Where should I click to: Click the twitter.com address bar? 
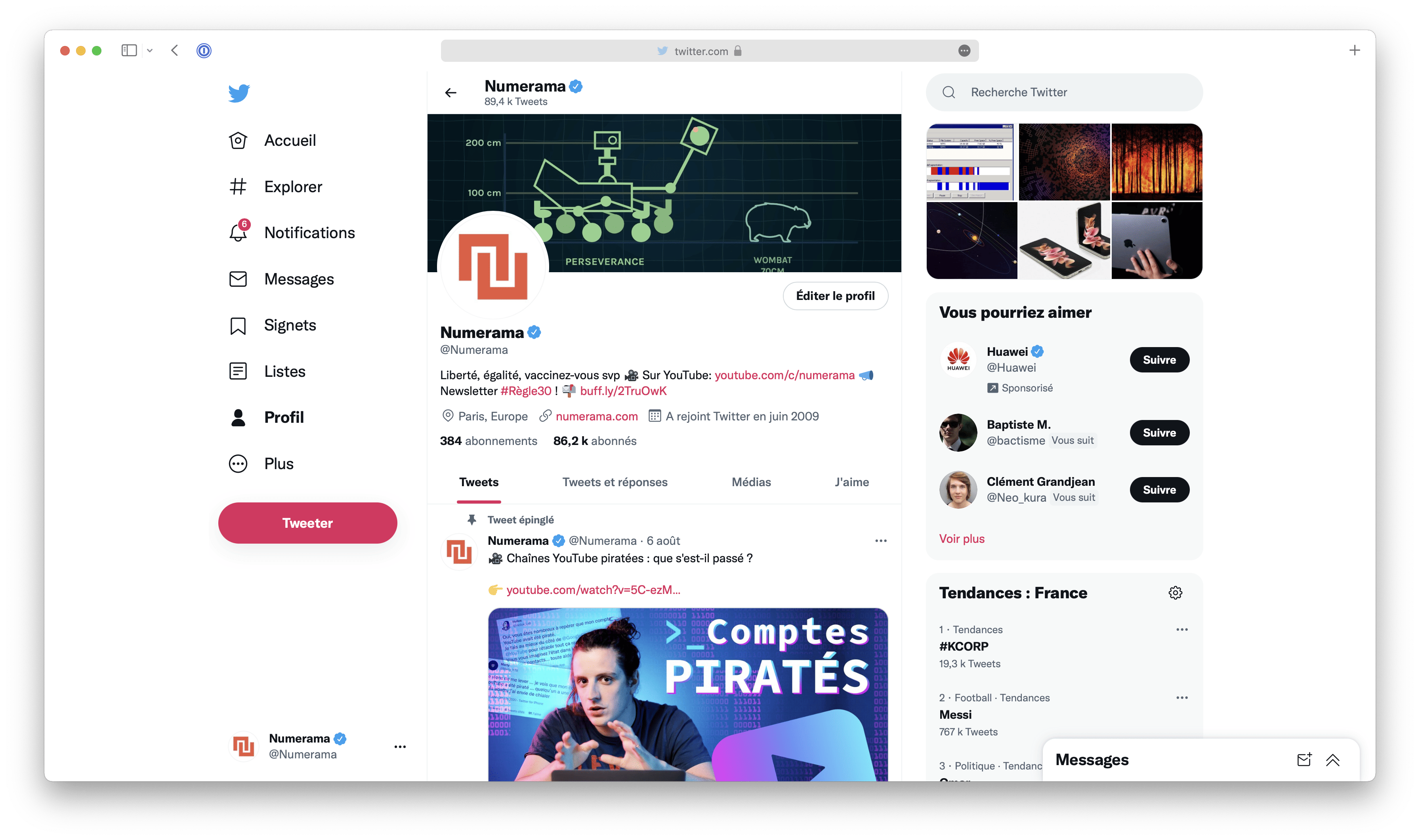[710, 51]
